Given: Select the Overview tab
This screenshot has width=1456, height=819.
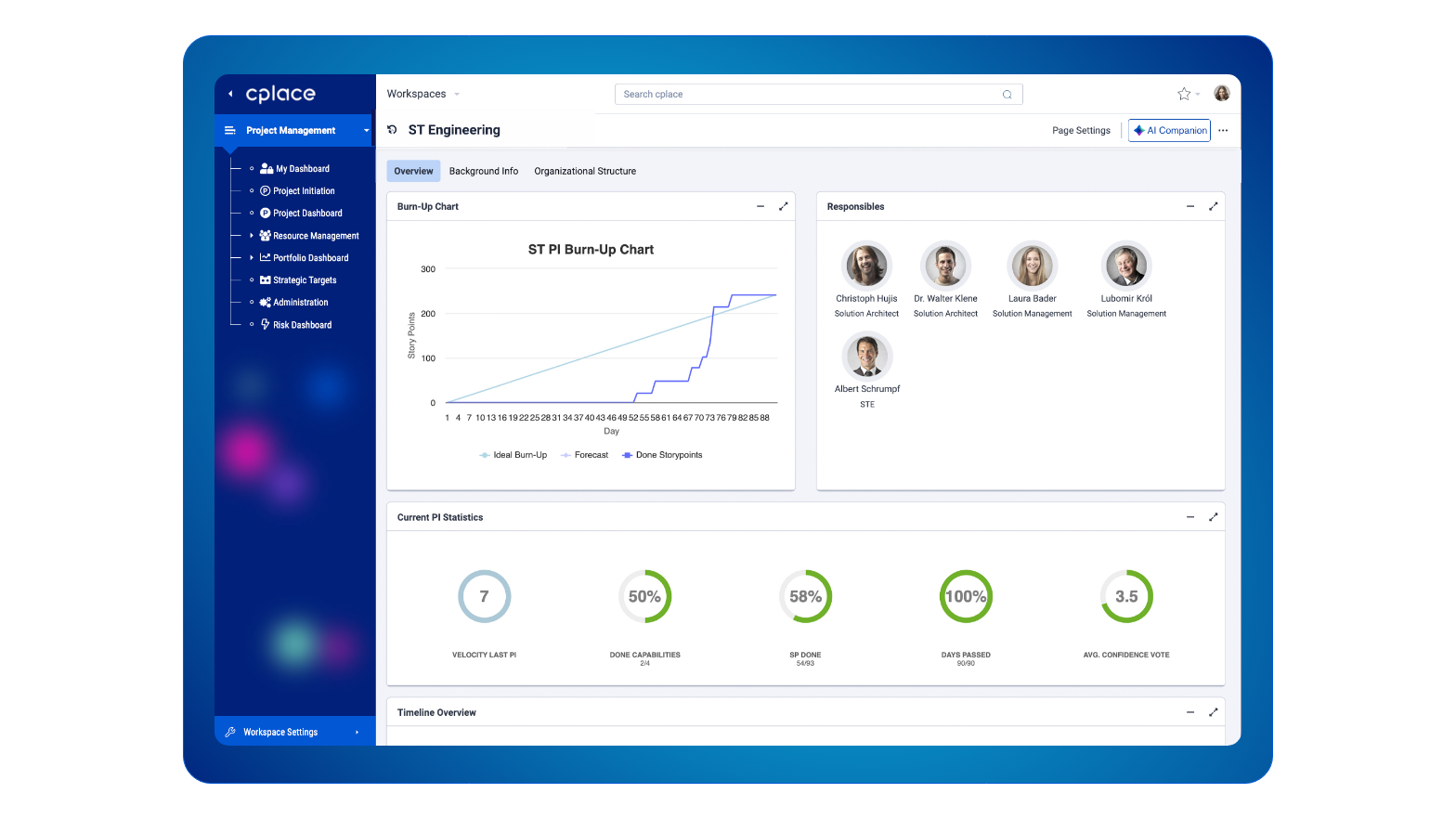Looking at the screenshot, I should tap(413, 172).
